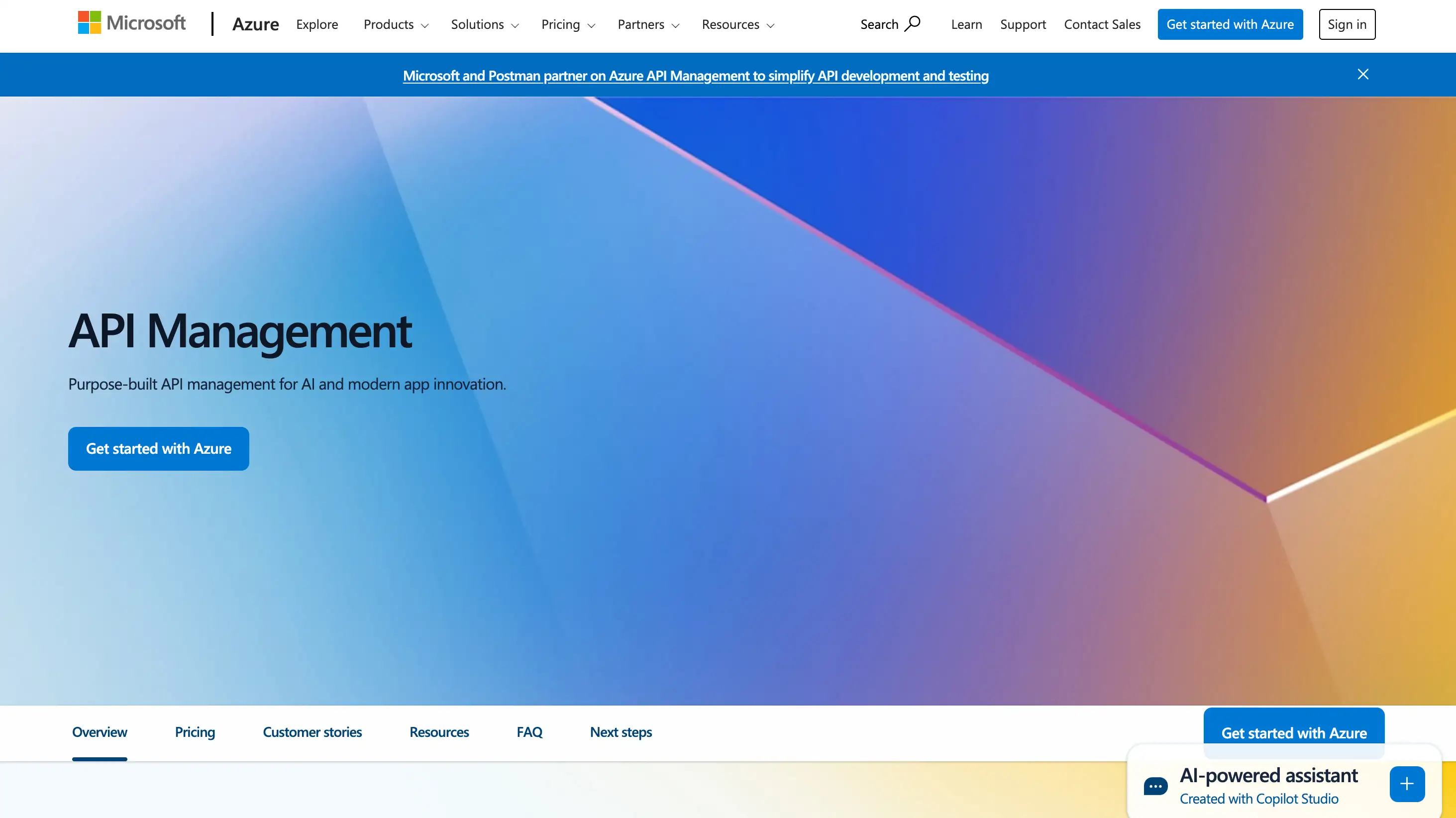Open the Azure home link
This screenshot has height=818, width=1456.
[x=255, y=24]
